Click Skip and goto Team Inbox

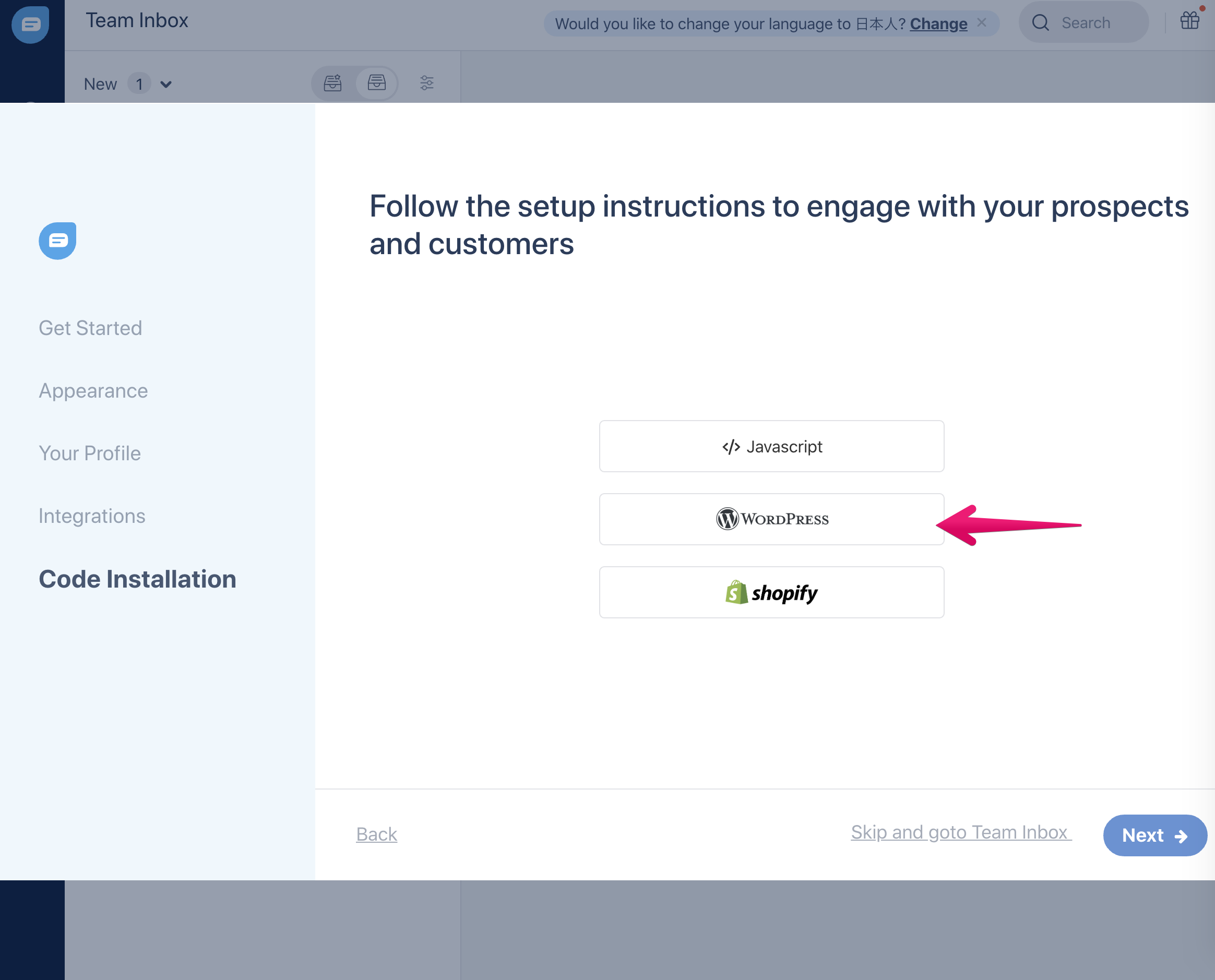(961, 832)
